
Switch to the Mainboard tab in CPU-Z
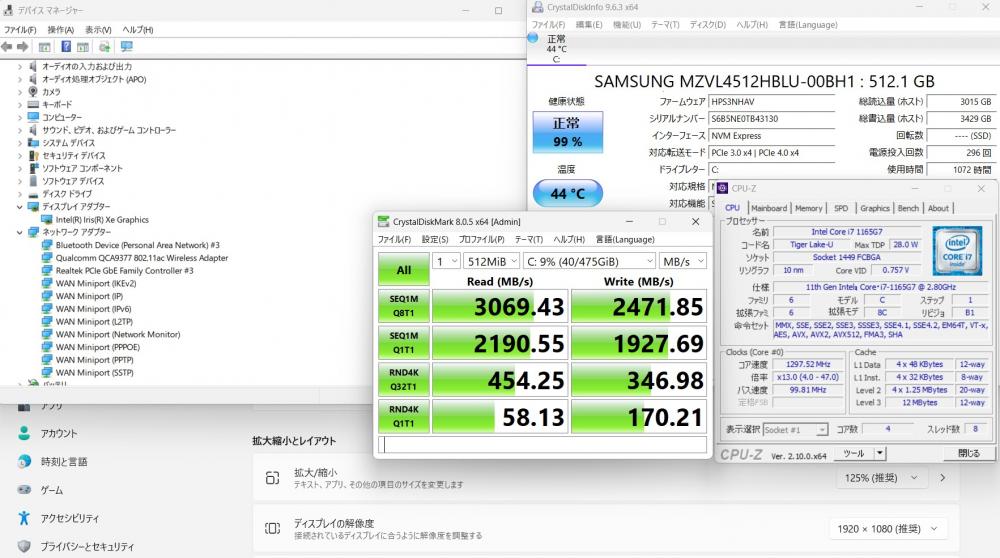768,208
